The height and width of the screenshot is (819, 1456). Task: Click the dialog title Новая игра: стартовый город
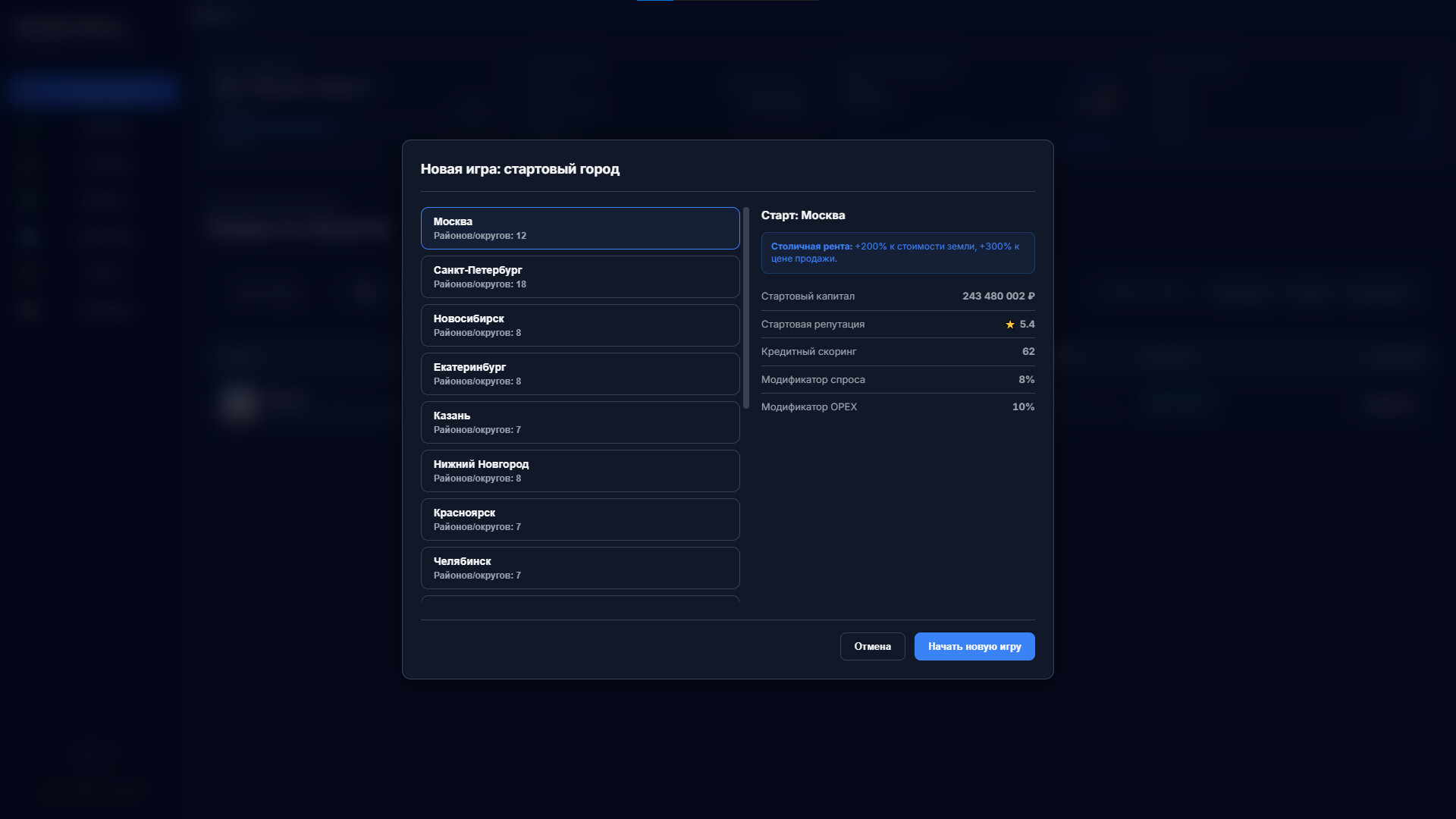(520, 169)
